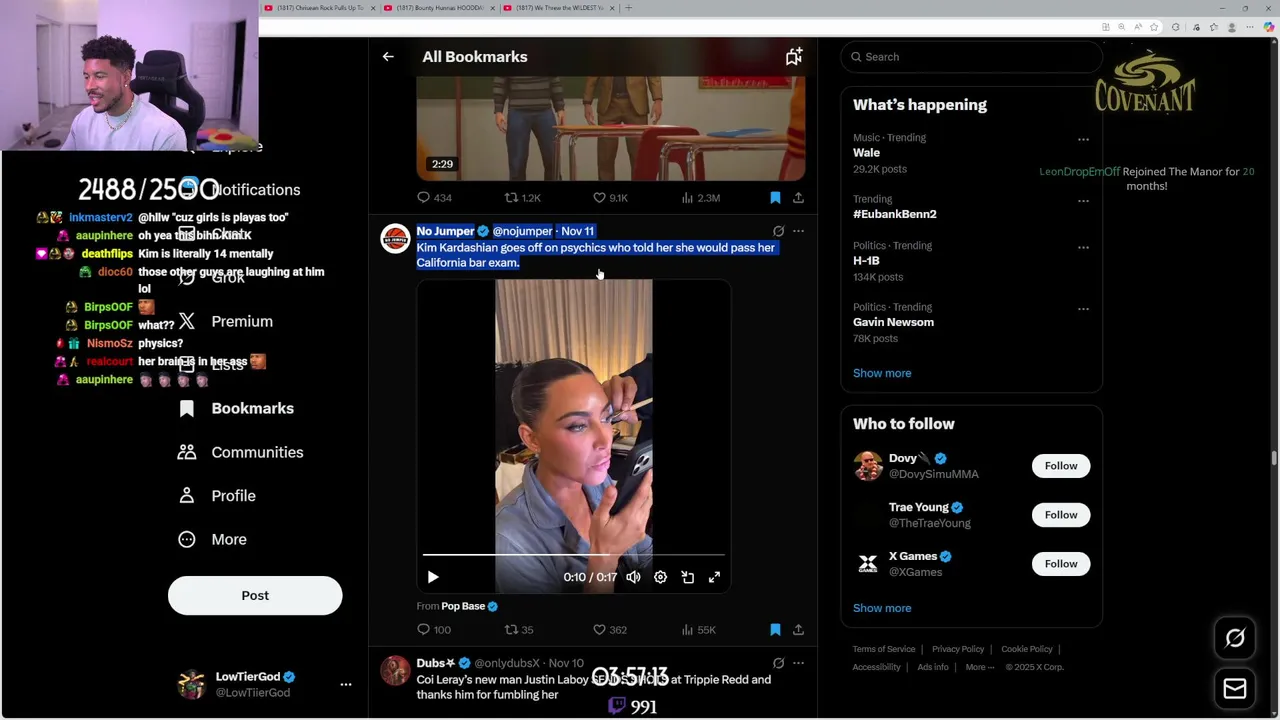The width and height of the screenshot is (1280, 720).
Task: Open Premium in sidebar
Action: pos(225,322)
